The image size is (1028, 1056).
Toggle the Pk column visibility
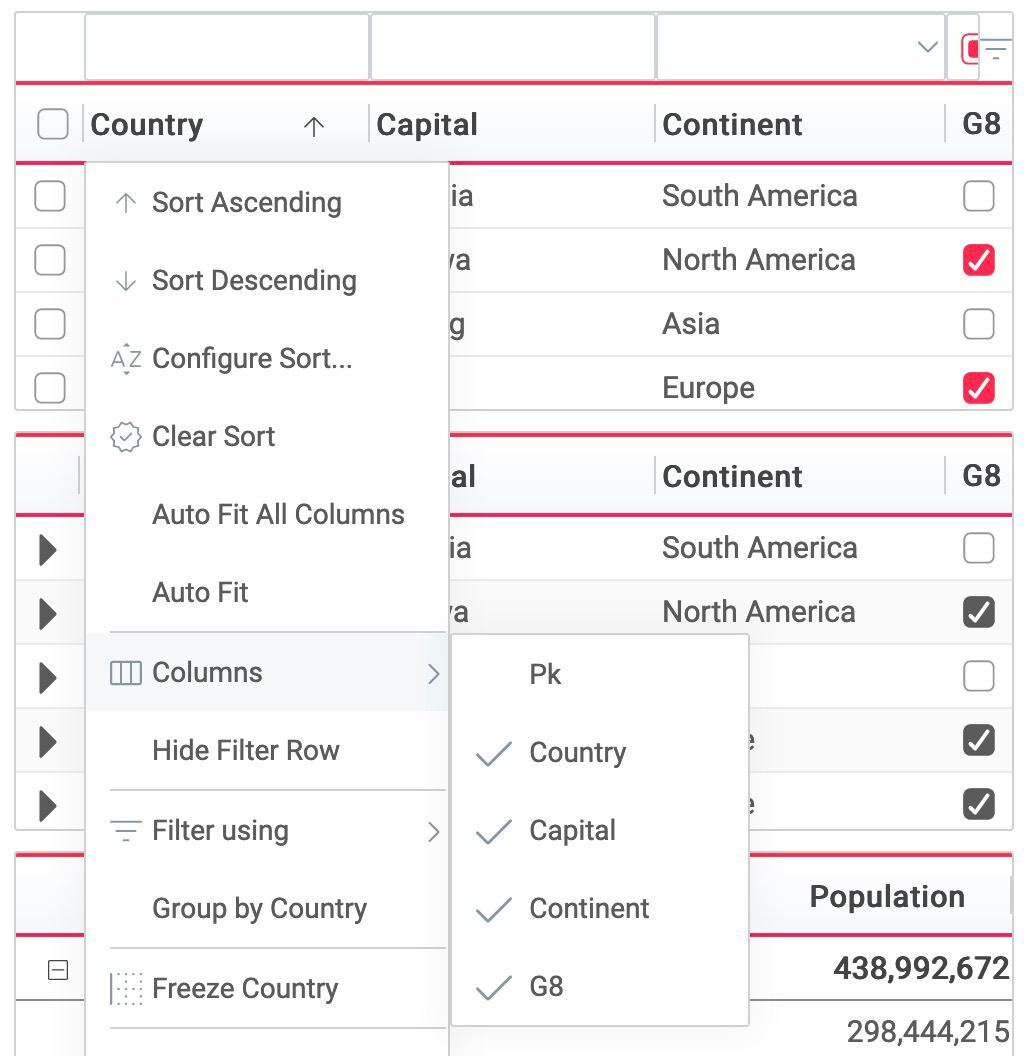[x=545, y=675]
